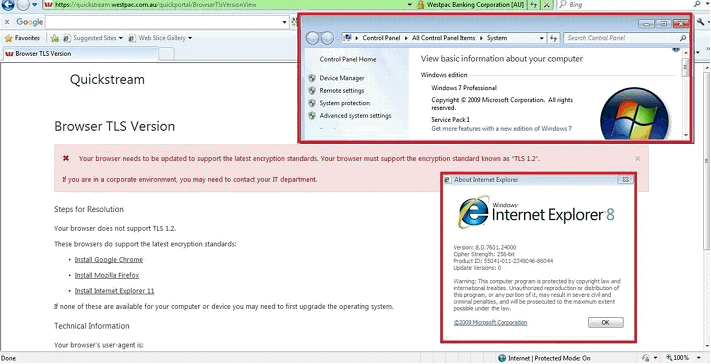The width and height of the screenshot is (711, 364).
Task: Click the Technical Information subheading
Action: (92, 326)
